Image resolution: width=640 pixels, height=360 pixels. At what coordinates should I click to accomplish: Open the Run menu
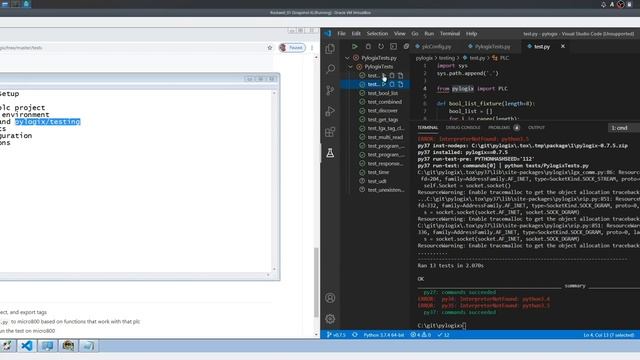point(429,33)
